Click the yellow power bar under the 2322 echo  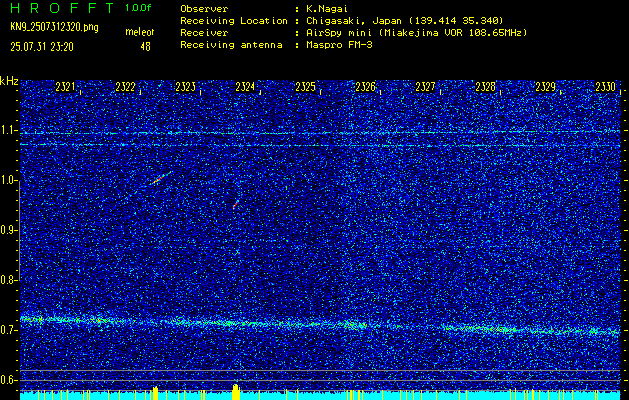(x=155, y=393)
